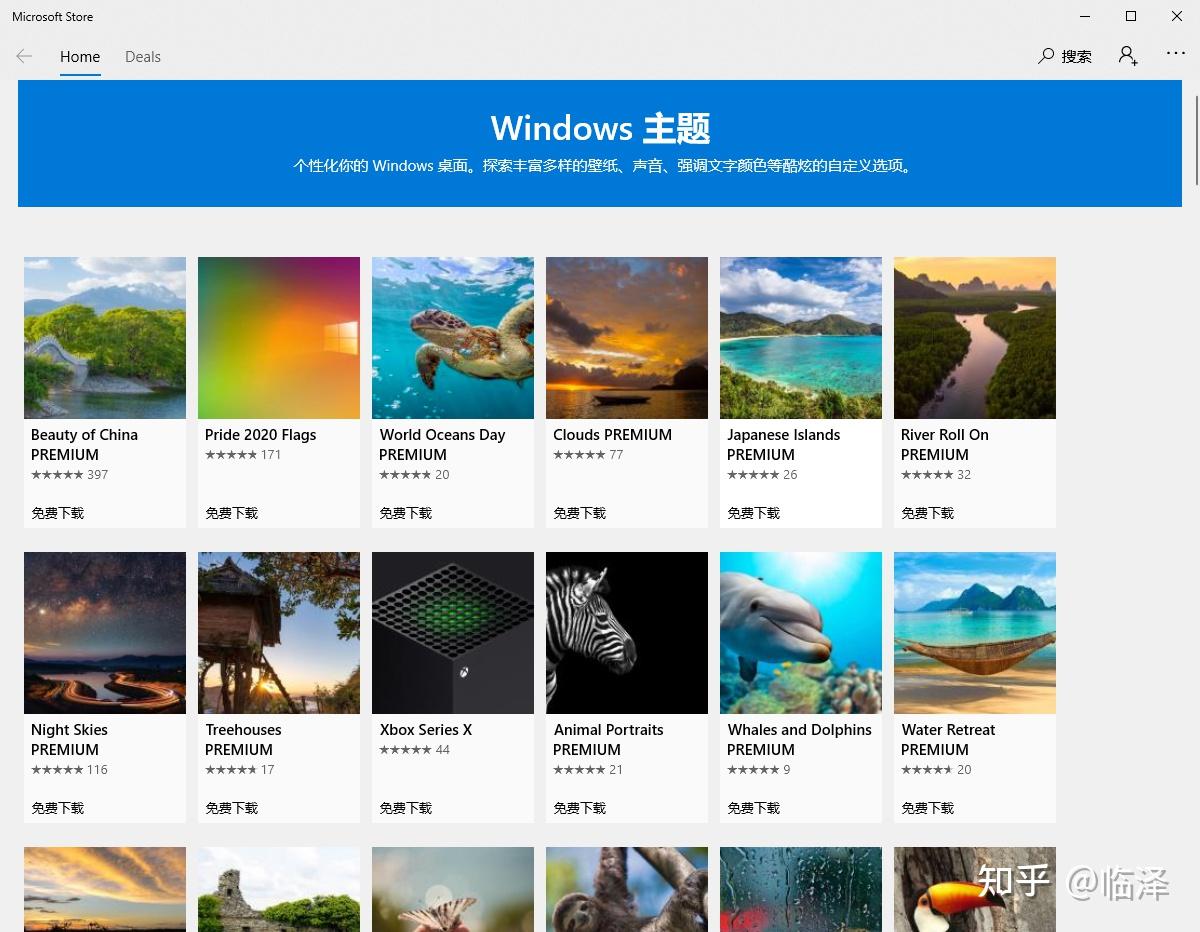Click 免费下载 under Night Skies

tap(58, 808)
